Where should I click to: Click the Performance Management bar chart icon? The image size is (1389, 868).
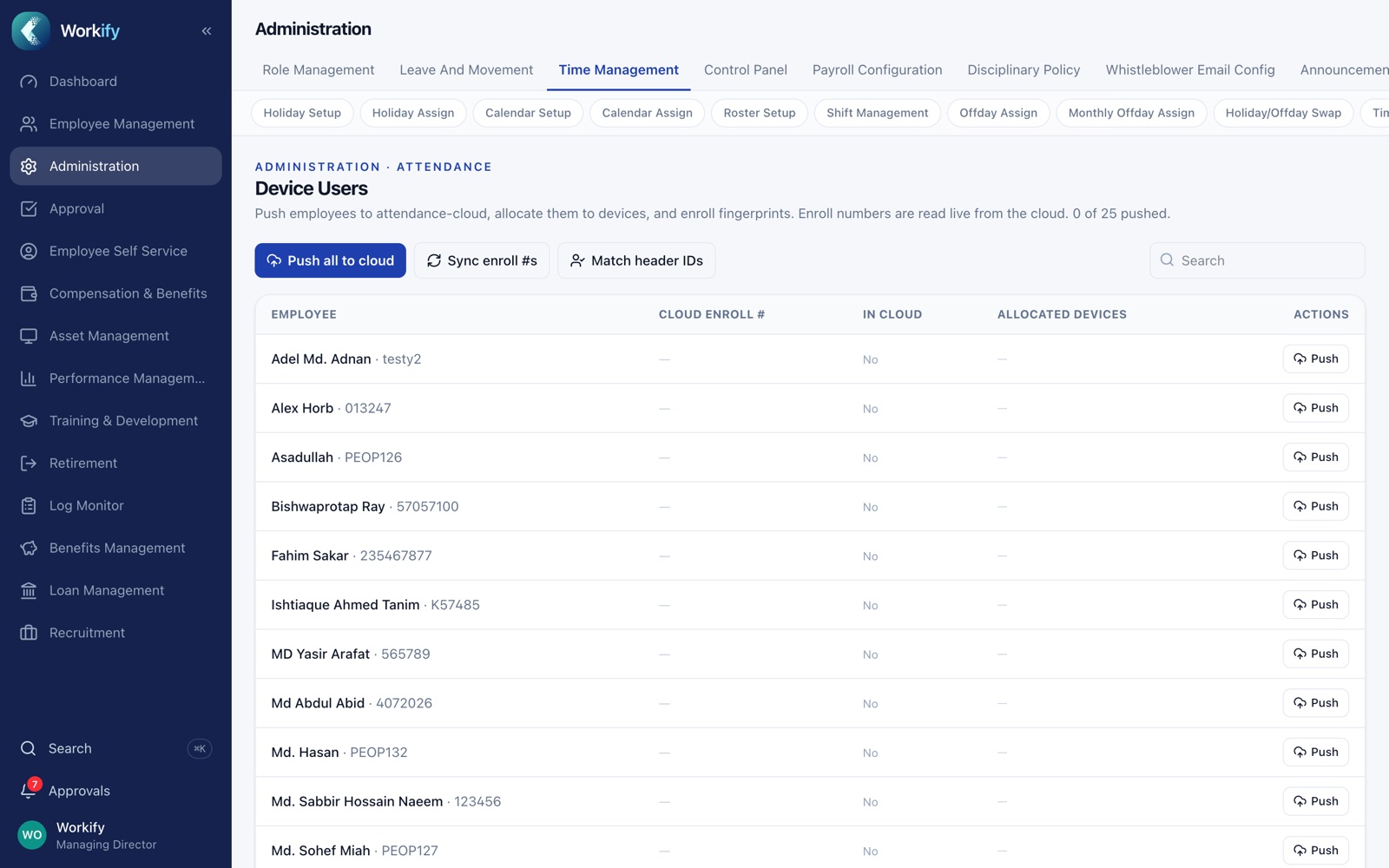(29, 378)
